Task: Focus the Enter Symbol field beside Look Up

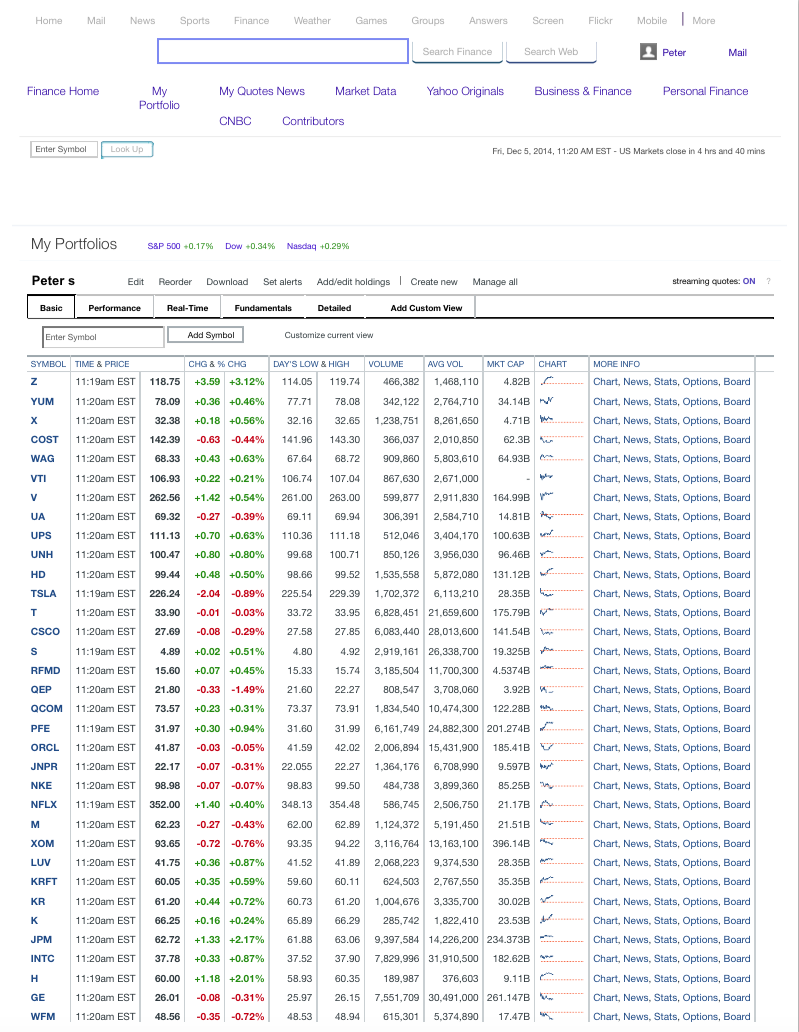Action: (64, 149)
